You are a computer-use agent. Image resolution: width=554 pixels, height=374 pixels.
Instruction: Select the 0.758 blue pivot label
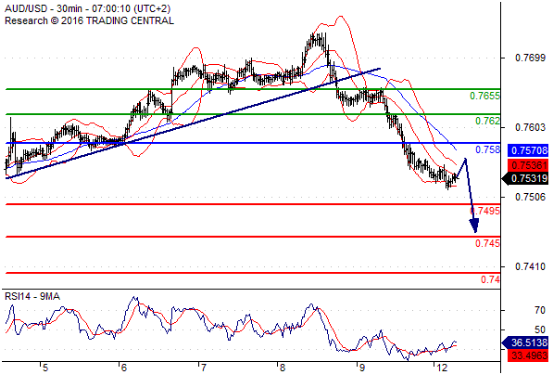488,150
